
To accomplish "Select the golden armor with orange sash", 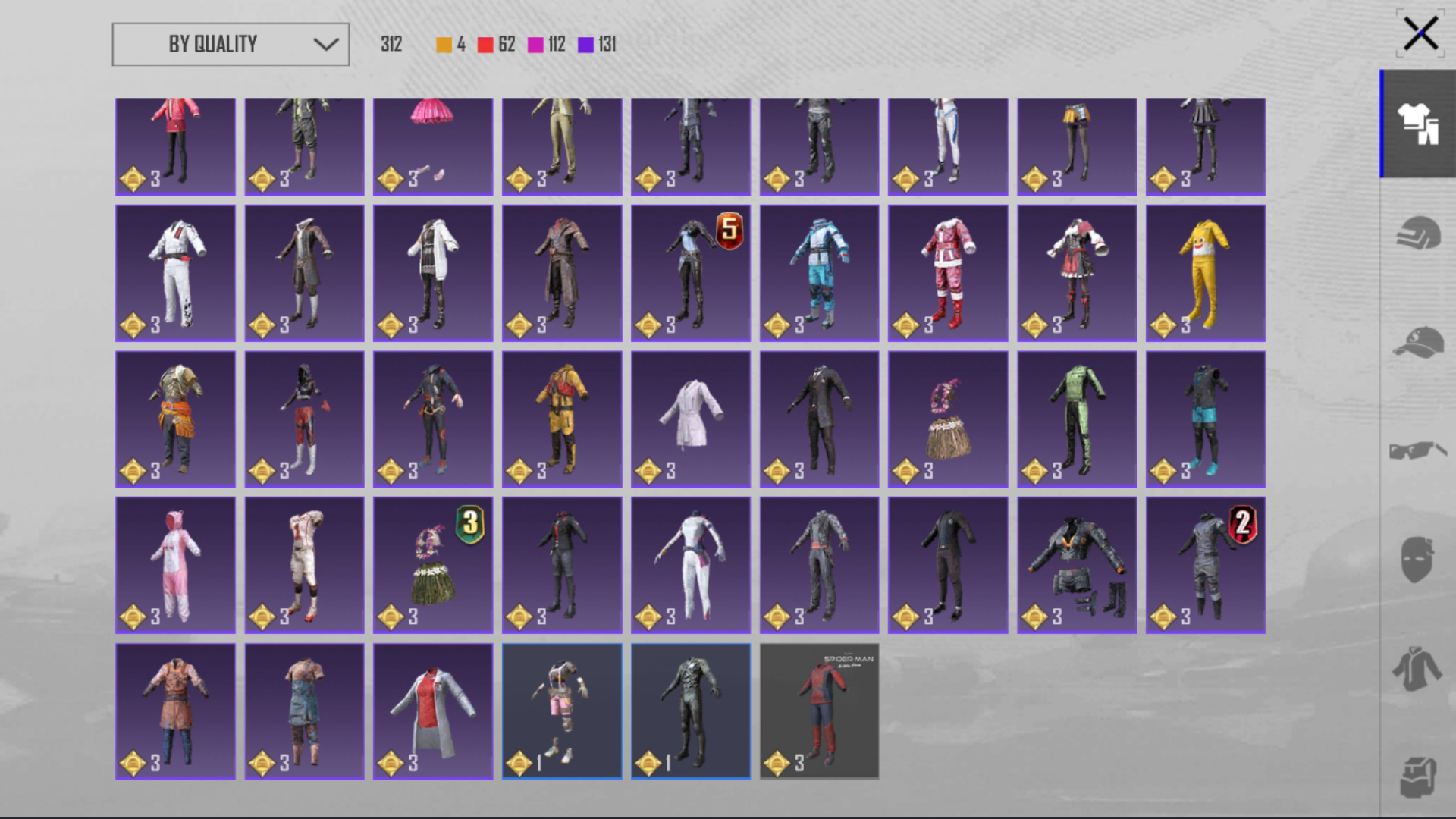I will [x=175, y=419].
